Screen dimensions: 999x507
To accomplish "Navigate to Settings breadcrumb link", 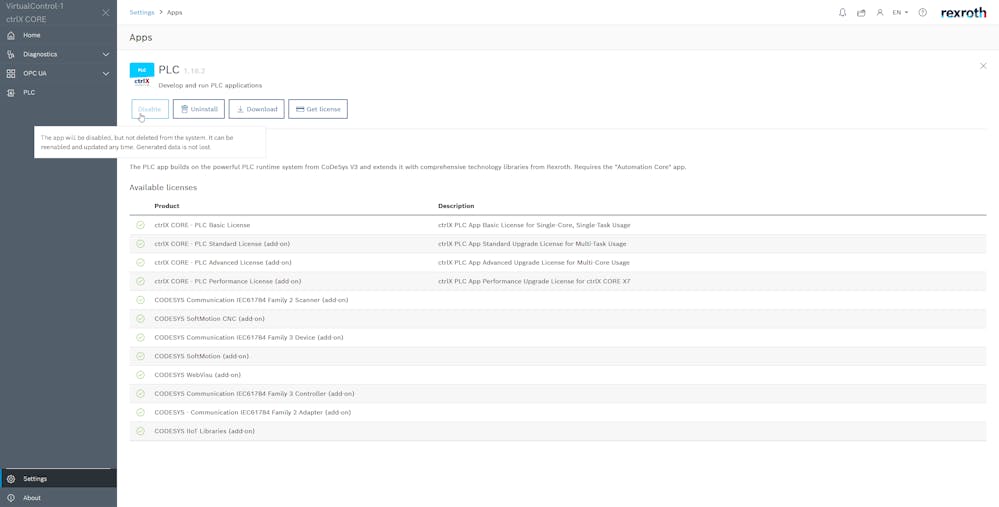I will [142, 13].
